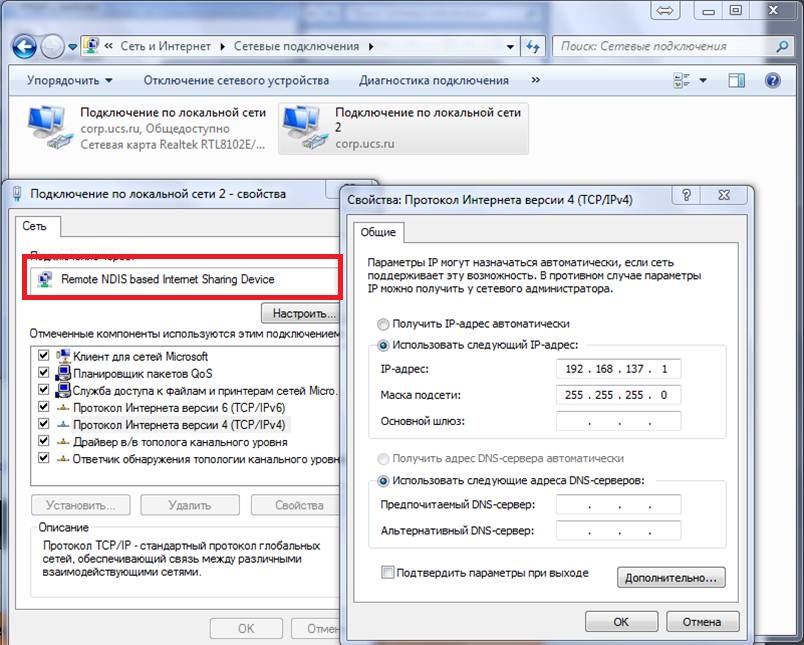Uncheck Служба доступа к файлам и принтерам
The height and width of the screenshot is (645, 804).
[x=44, y=389]
